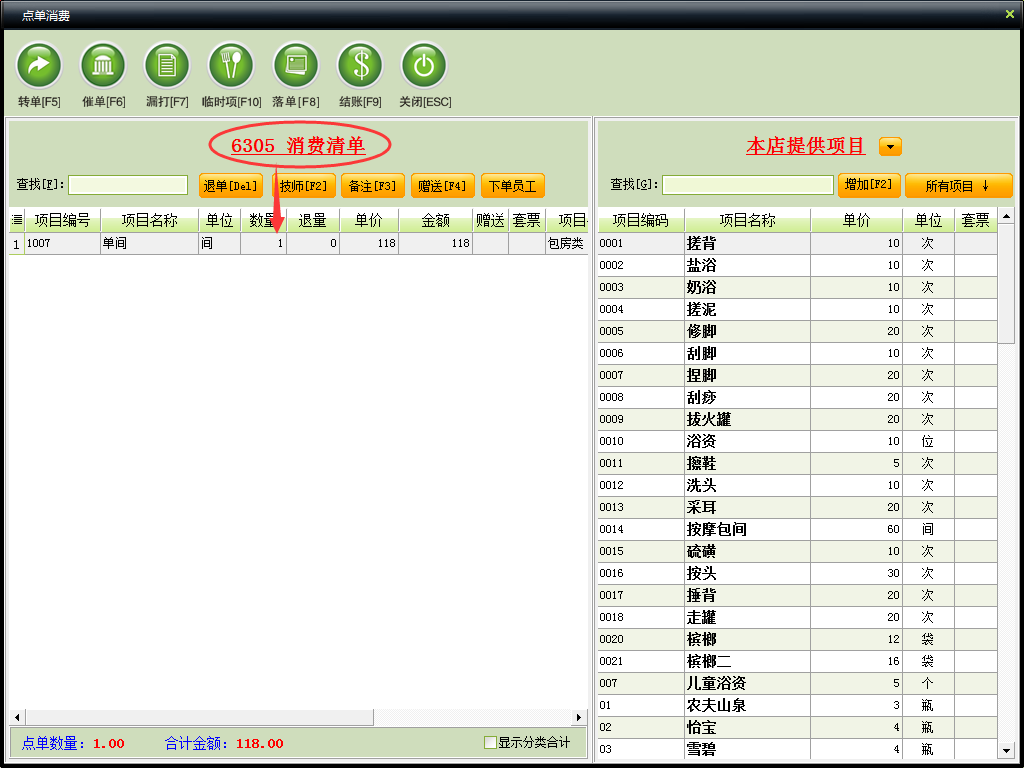Screen dimensions: 1024x768
Task: Expand the dropdown arrow beside 本店提供项目
Action: click(890, 146)
